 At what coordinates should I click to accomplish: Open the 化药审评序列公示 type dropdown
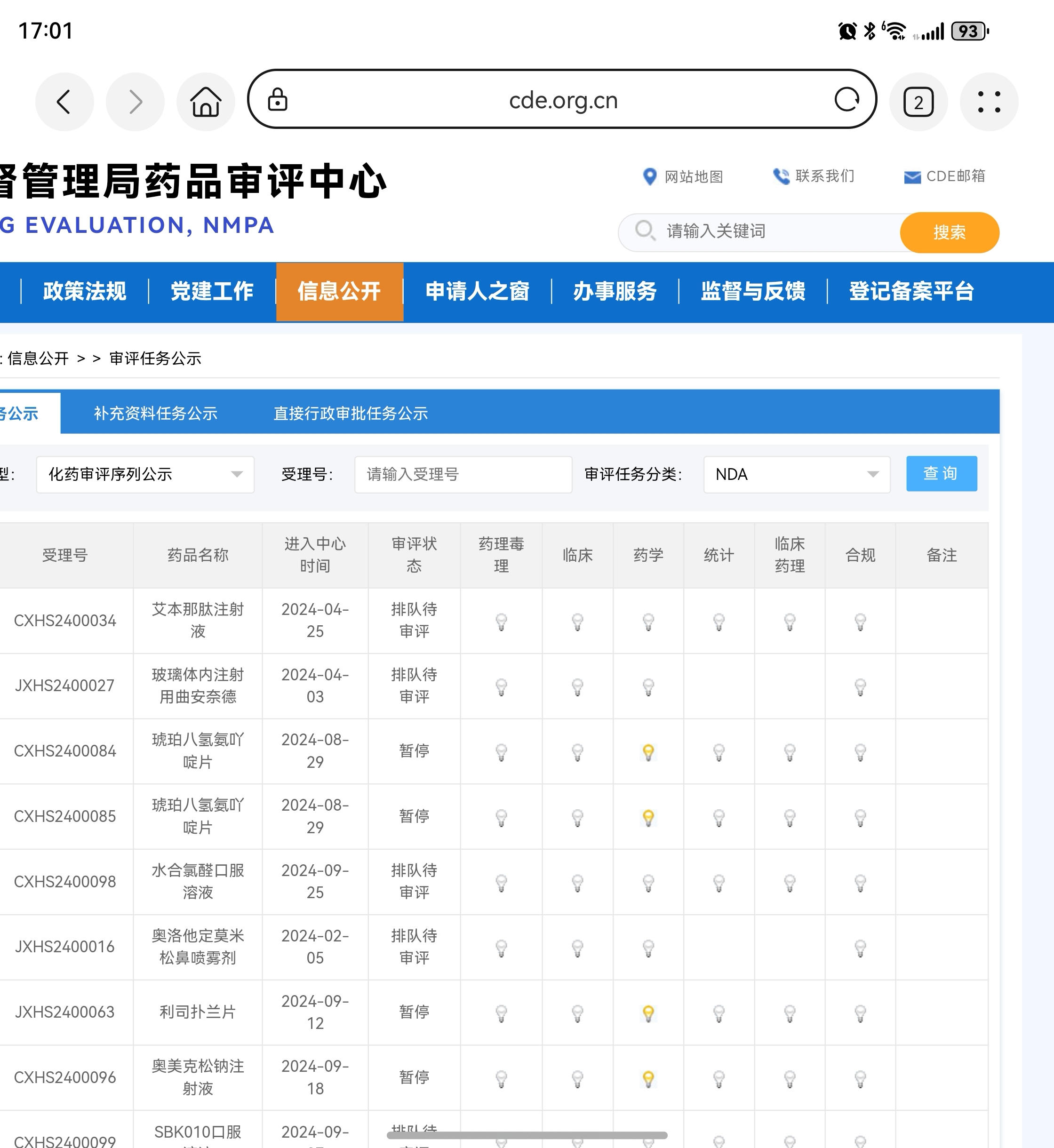145,474
